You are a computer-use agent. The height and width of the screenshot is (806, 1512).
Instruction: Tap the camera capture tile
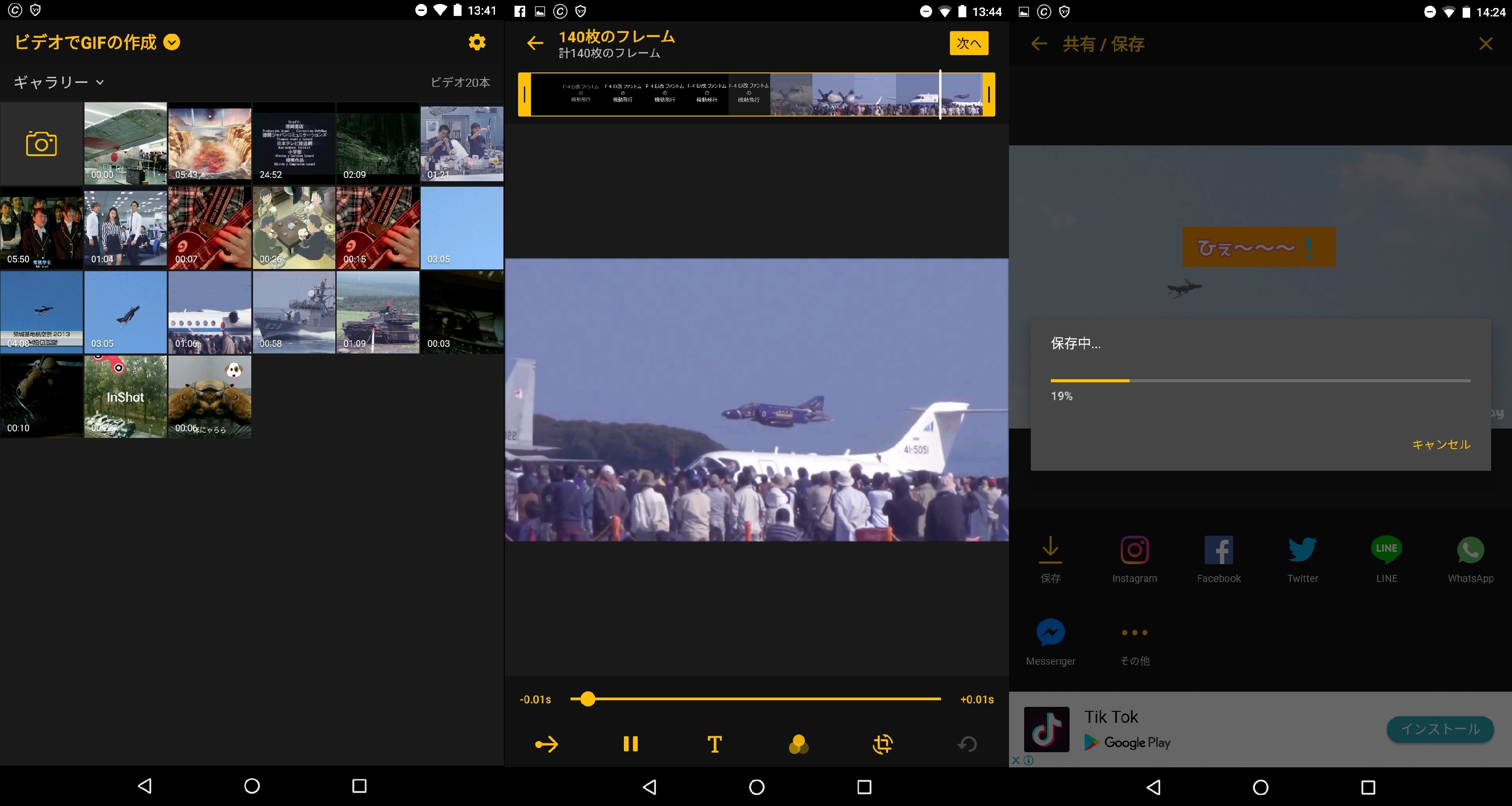pyautogui.click(x=41, y=144)
